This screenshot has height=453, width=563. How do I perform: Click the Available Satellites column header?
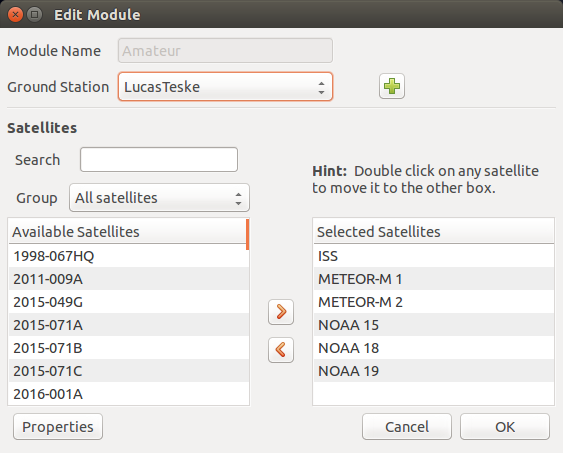[x=128, y=232]
